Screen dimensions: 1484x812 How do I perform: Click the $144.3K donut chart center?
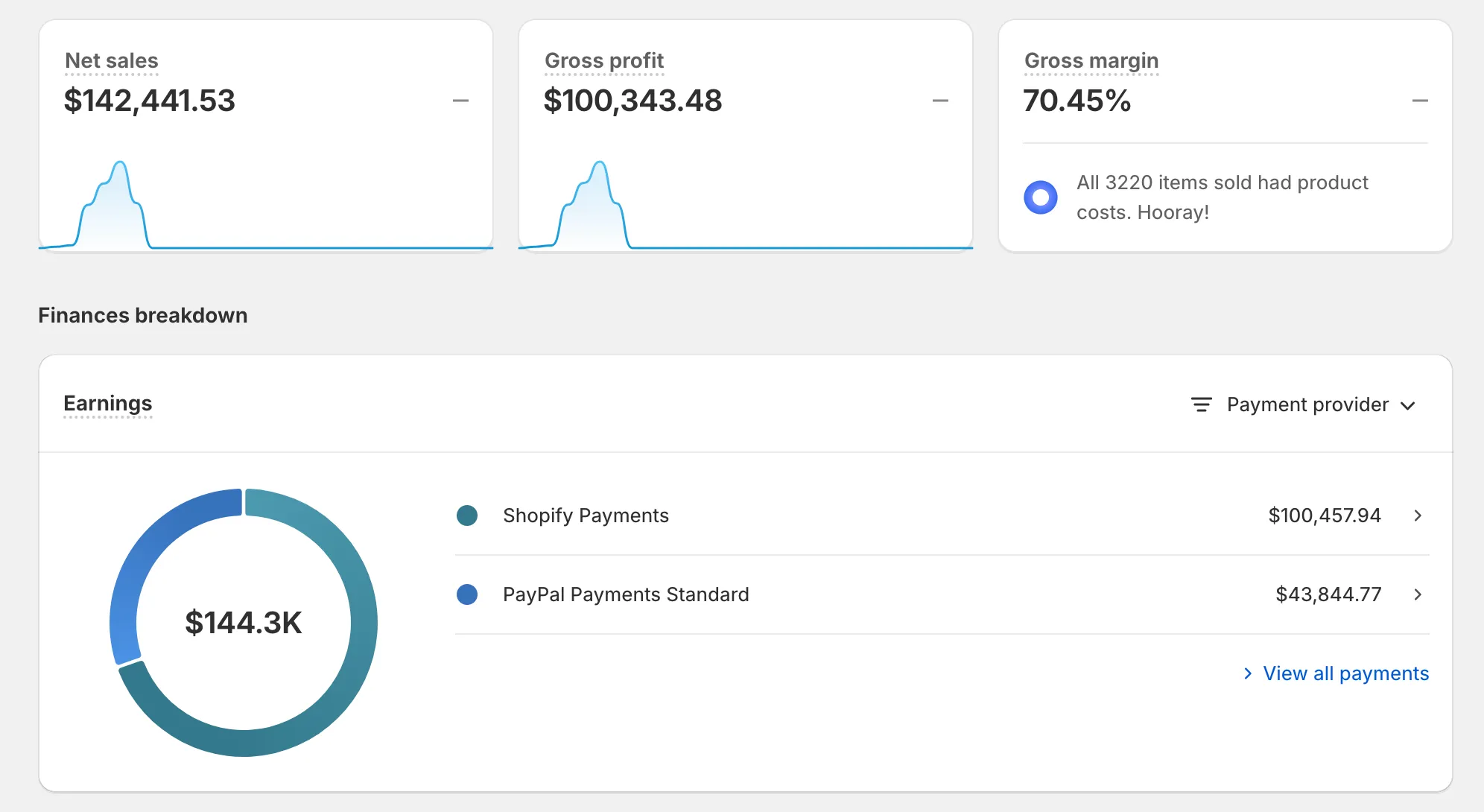[244, 623]
